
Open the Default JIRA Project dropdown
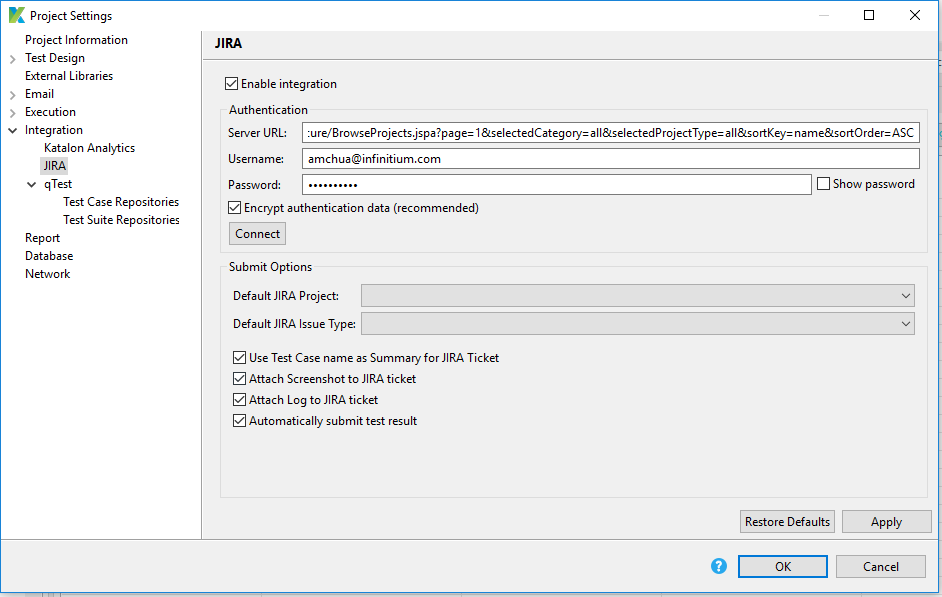click(637, 295)
